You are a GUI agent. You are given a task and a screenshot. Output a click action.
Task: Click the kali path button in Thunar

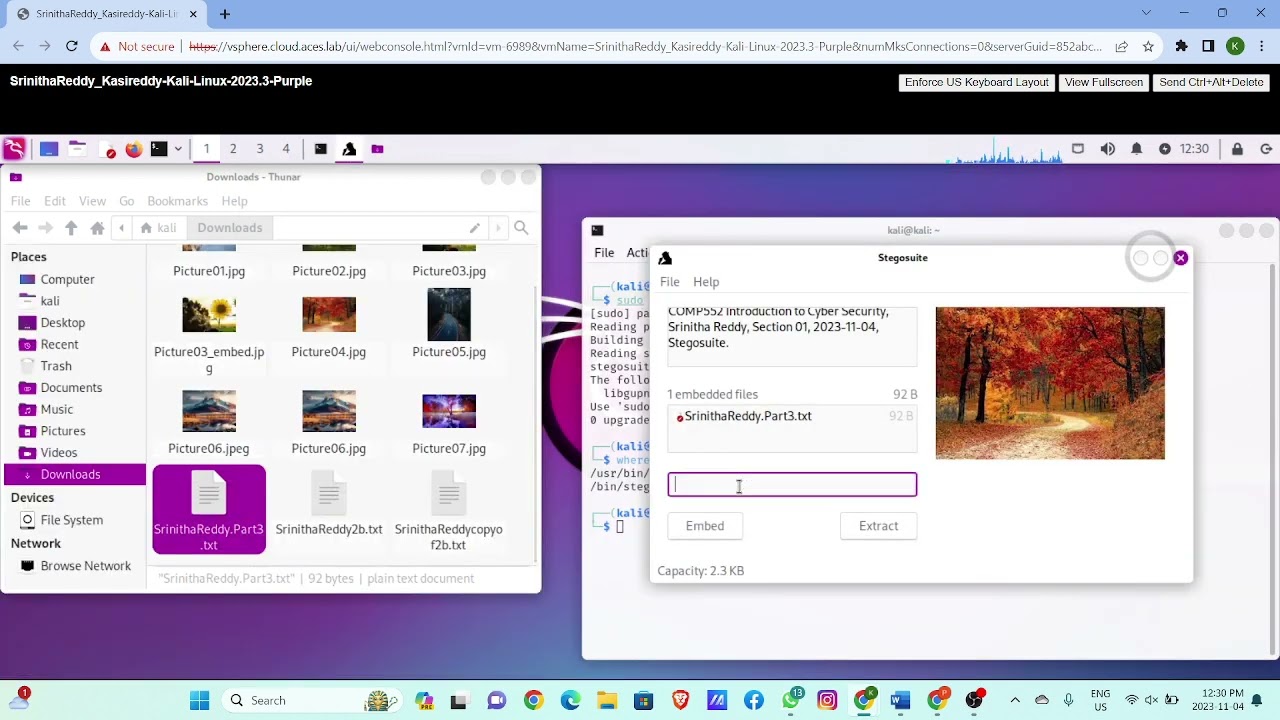159,228
